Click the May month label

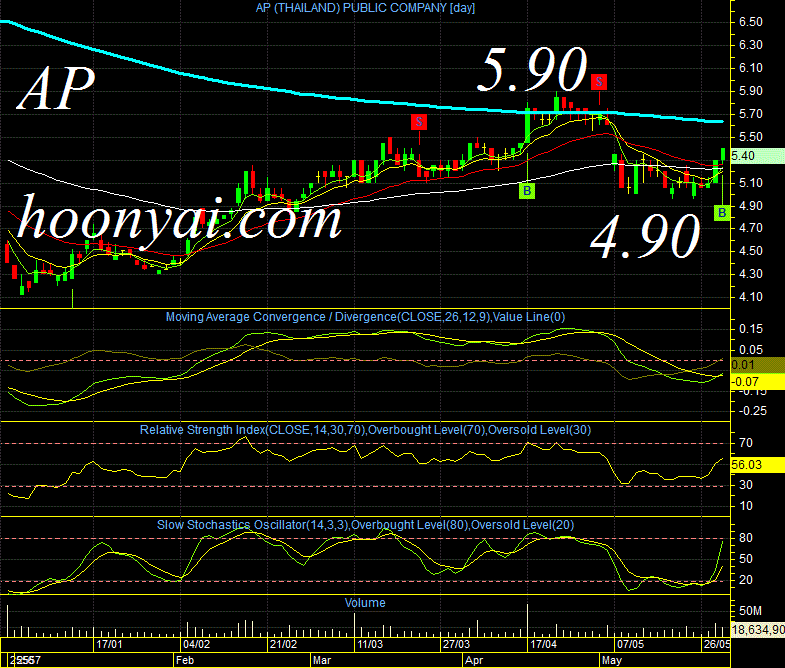pyautogui.click(x=612, y=660)
